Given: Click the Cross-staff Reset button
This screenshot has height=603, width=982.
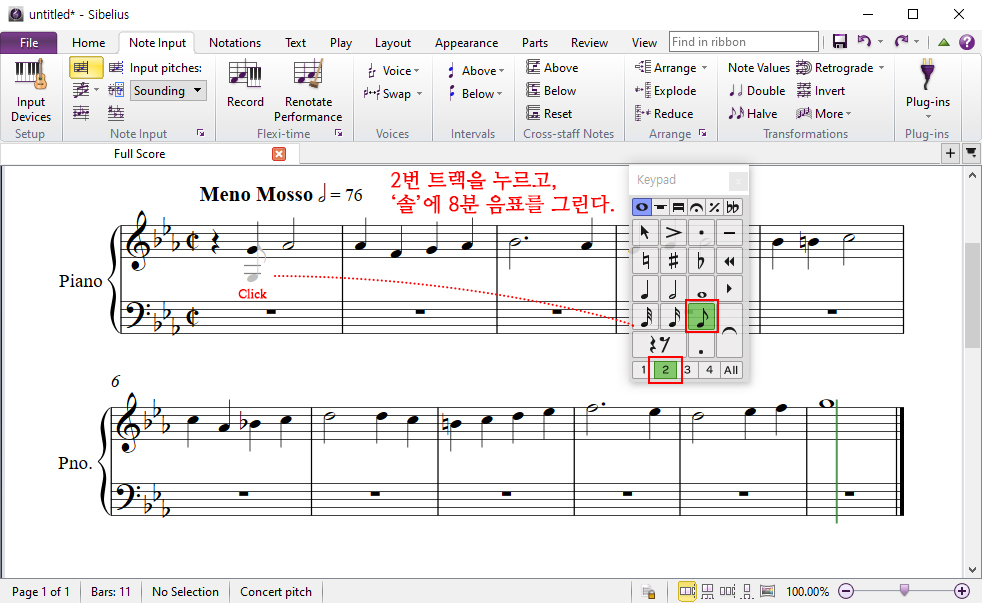Looking at the screenshot, I should point(549,114).
